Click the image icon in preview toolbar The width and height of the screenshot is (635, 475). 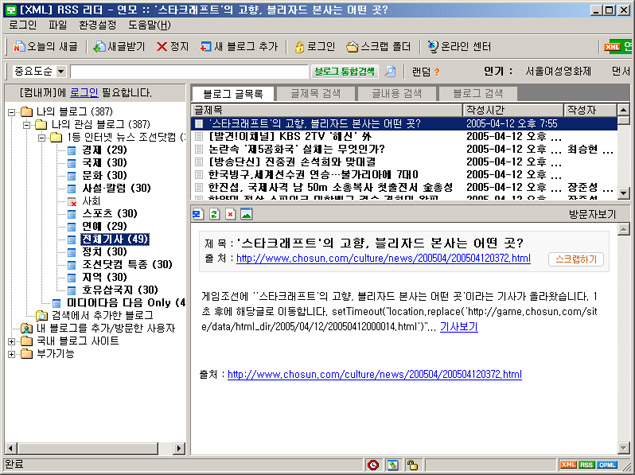245,214
